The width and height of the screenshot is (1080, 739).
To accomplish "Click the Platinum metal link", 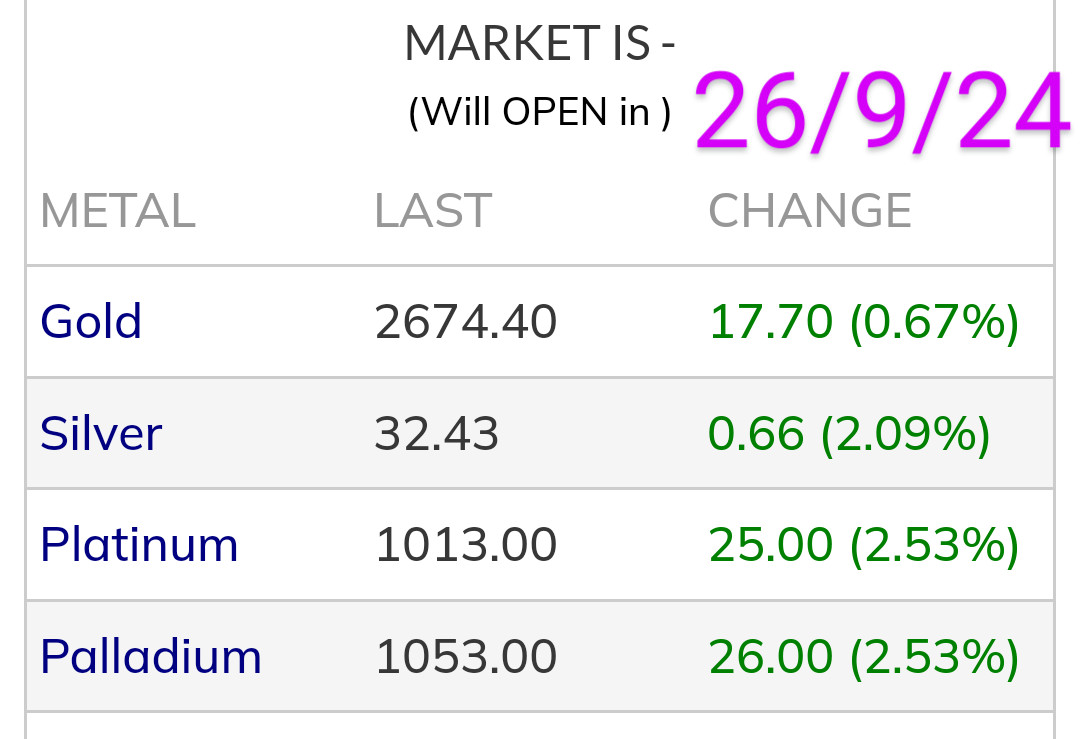I will coord(139,545).
